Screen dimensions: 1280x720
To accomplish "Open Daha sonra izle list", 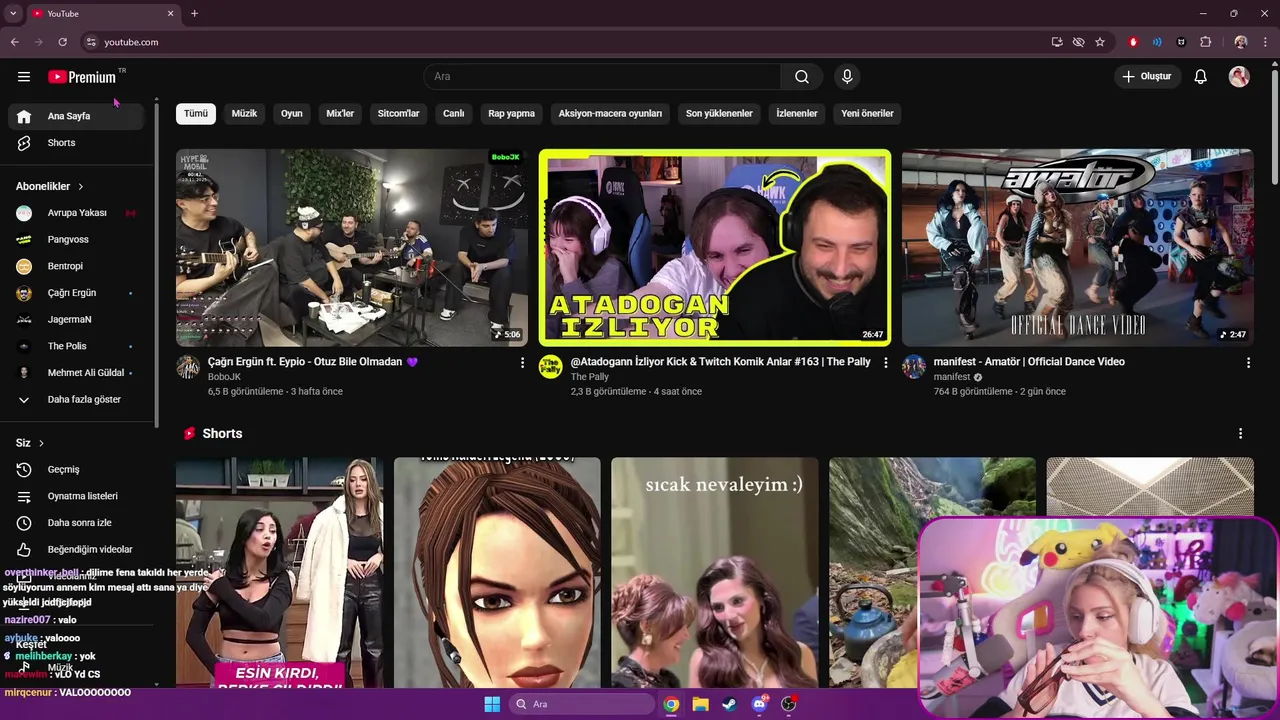I will point(76,523).
